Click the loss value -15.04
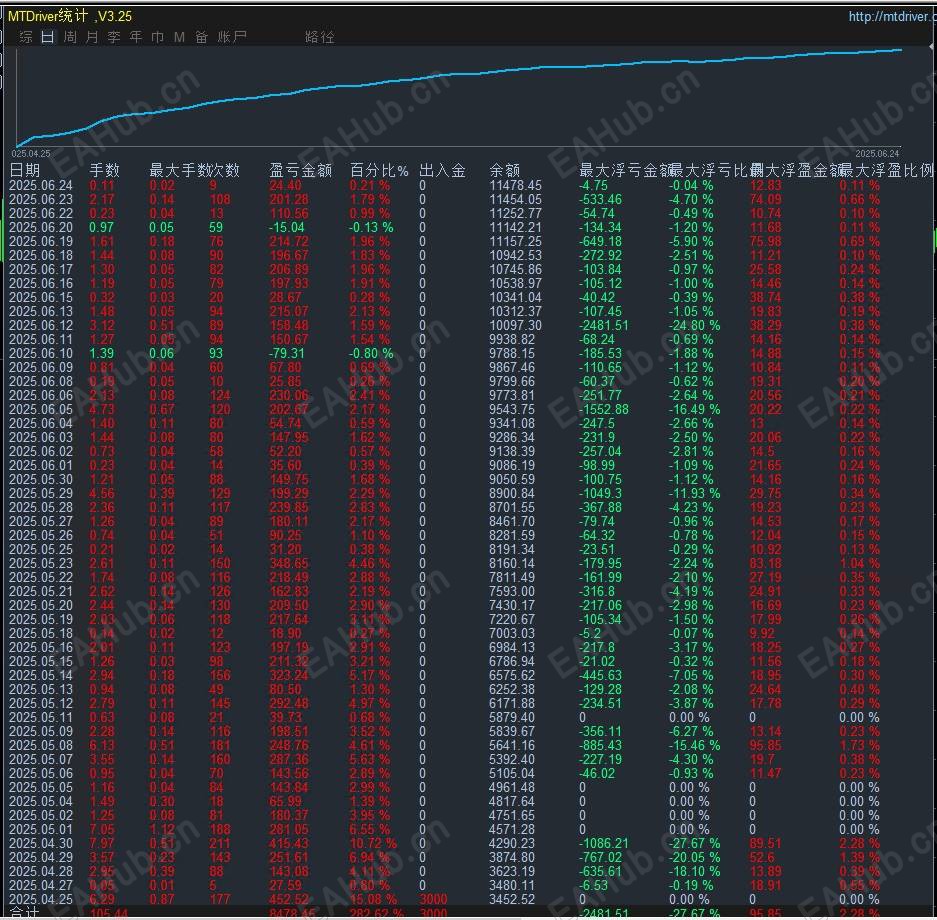Viewport: 937px width, 920px height. pos(286,227)
